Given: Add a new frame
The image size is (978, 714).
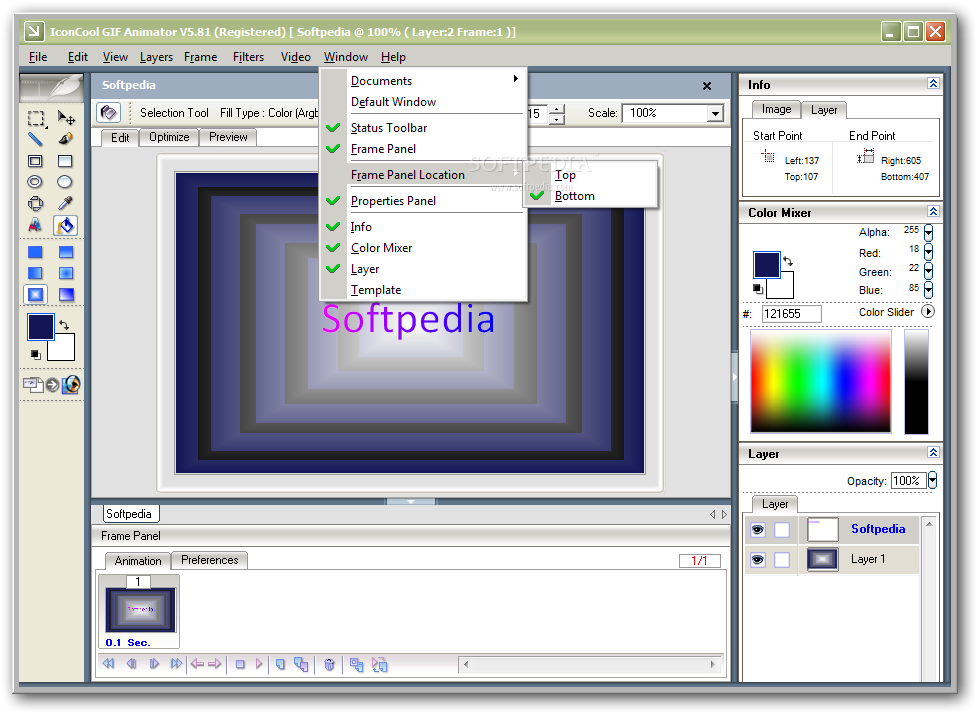Looking at the screenshot, I should point(281,664).
